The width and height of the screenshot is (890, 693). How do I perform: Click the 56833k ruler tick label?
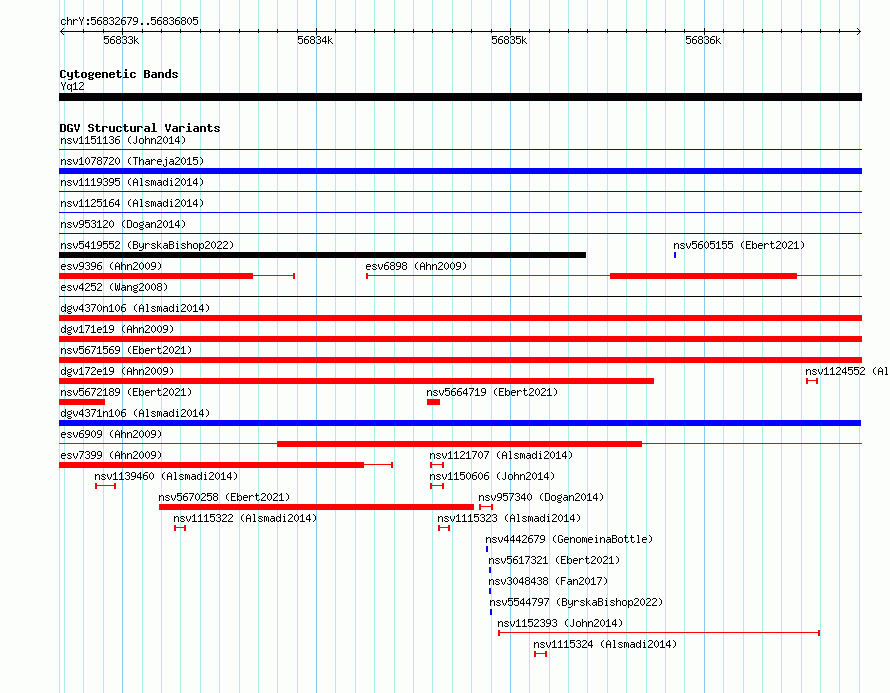coord(121,40)
